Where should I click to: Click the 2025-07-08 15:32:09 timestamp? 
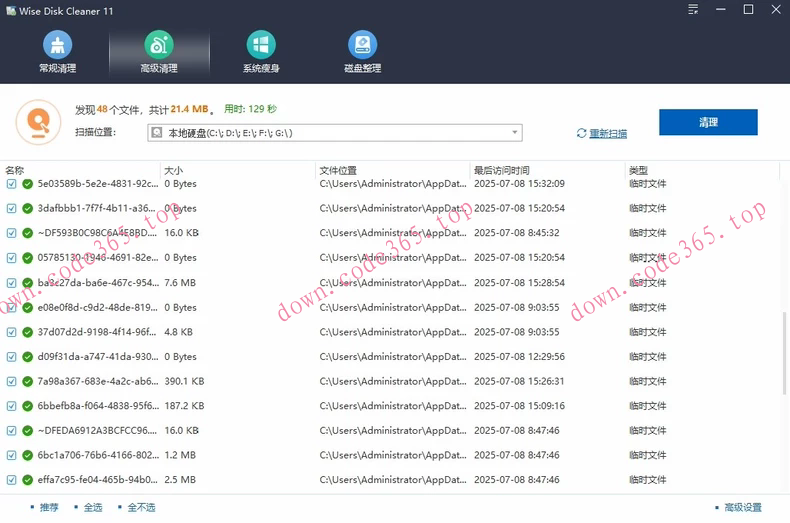tap(519, 184)
